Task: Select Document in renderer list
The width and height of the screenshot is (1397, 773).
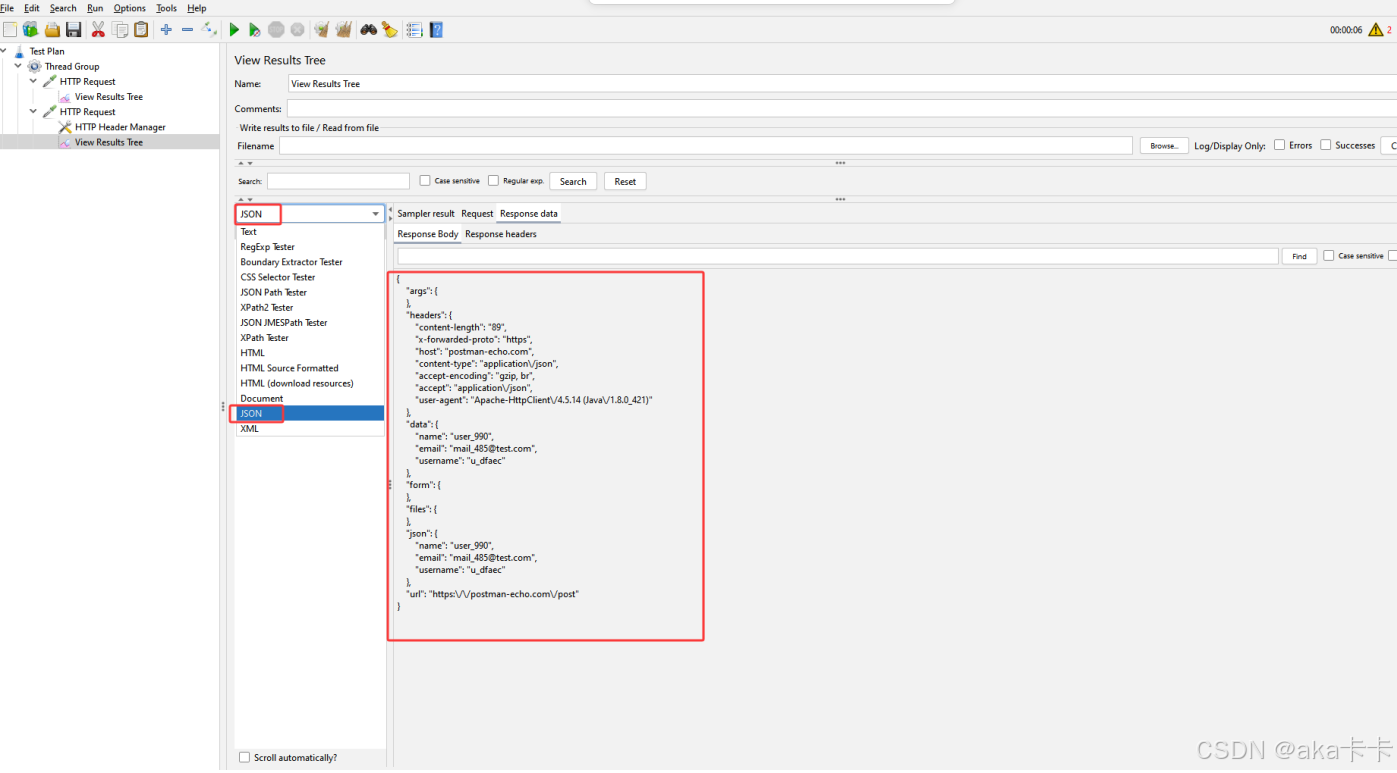Action: pos(310,398)
